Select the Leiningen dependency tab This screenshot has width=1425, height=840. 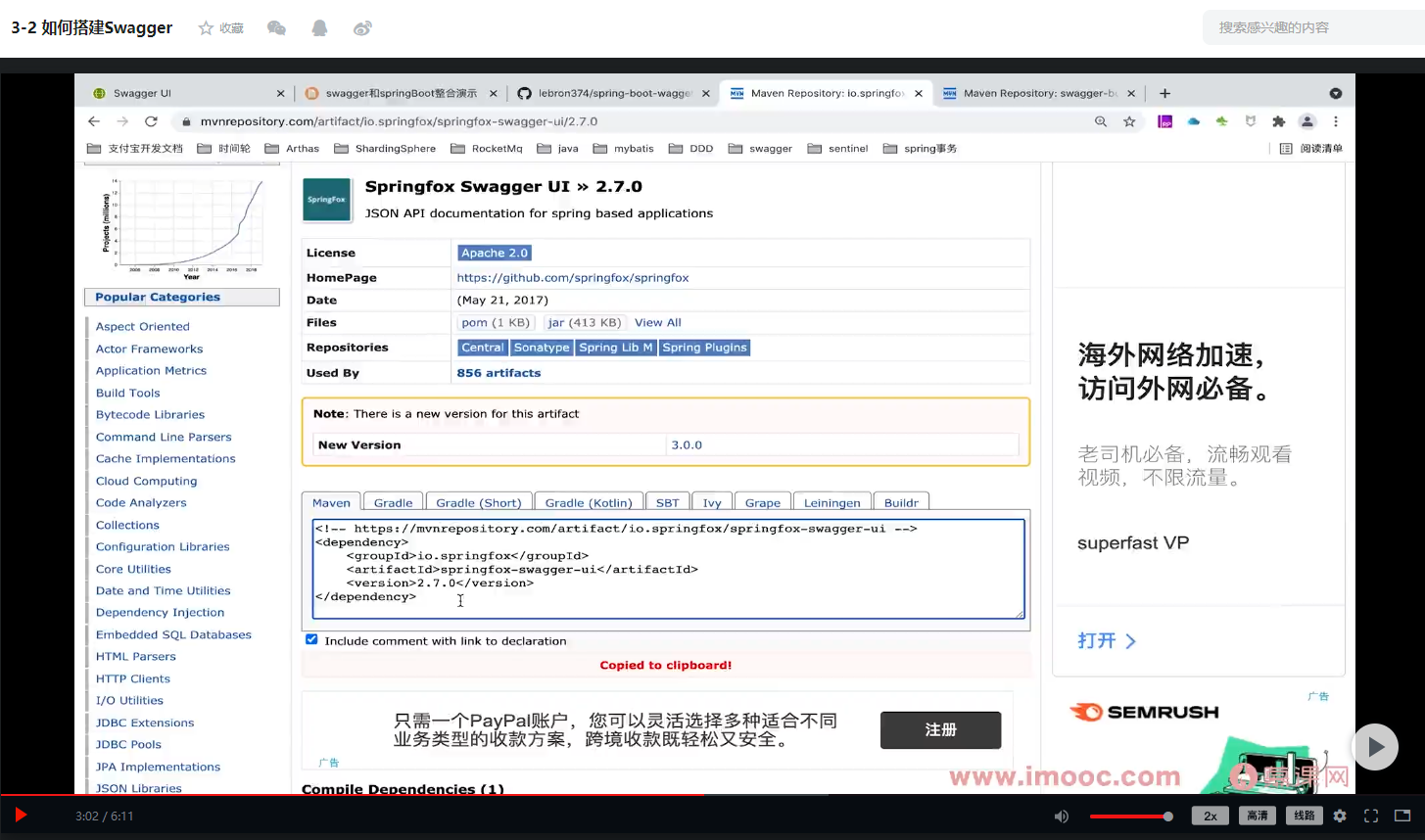click(x=832, y=502)
